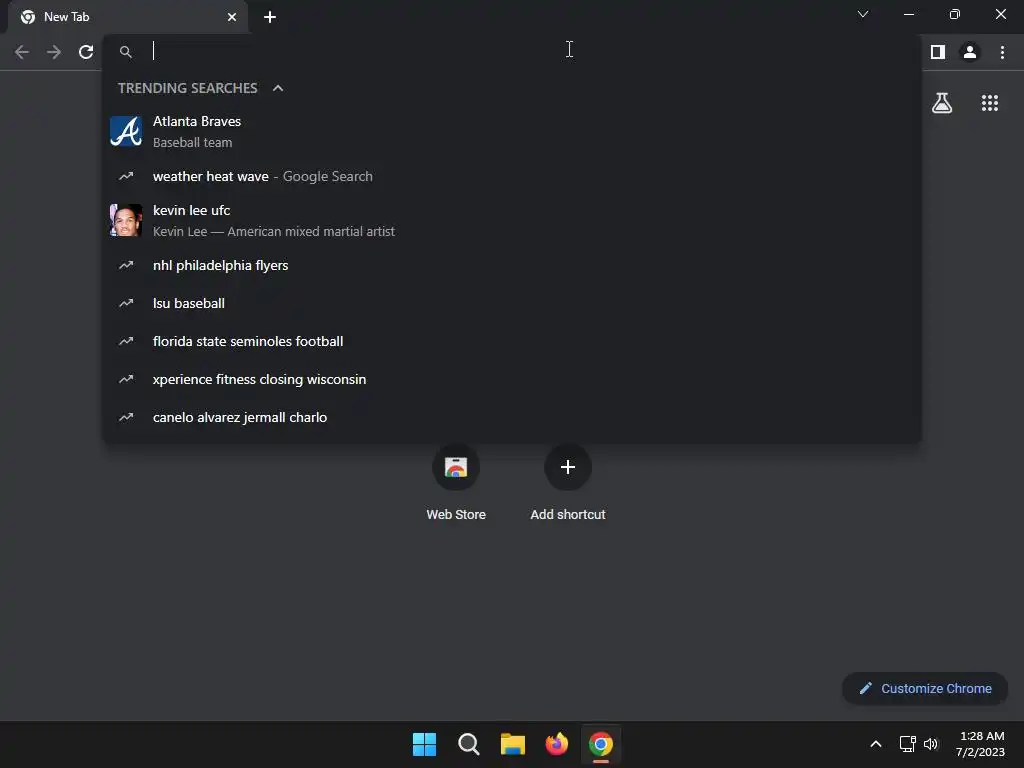Collapse the Trending Searches section
Viewport: 1024px width, 768px height.
coord(278,88)
